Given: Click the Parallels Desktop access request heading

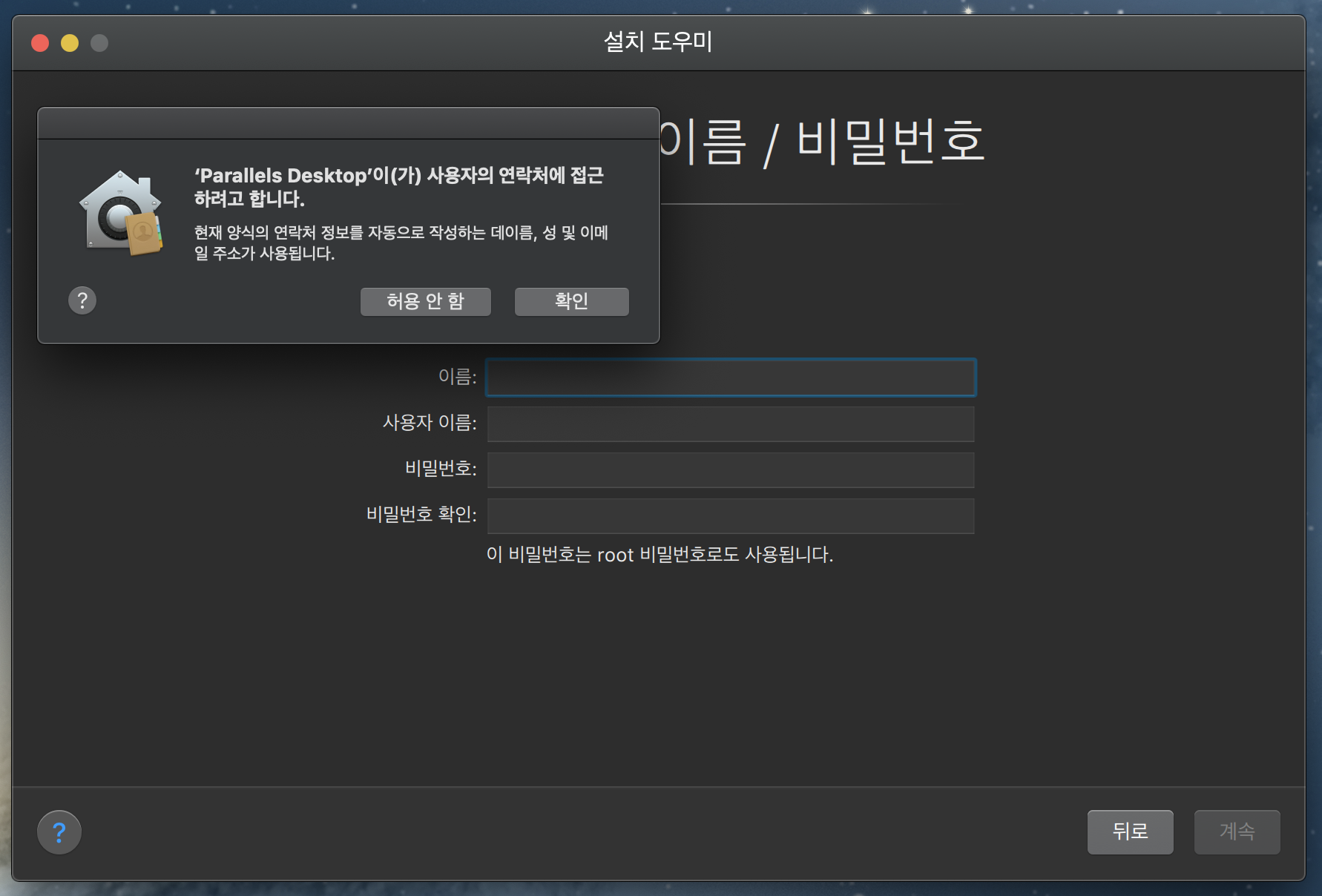Looking at the screenshot, I should [x=398, y=187].
